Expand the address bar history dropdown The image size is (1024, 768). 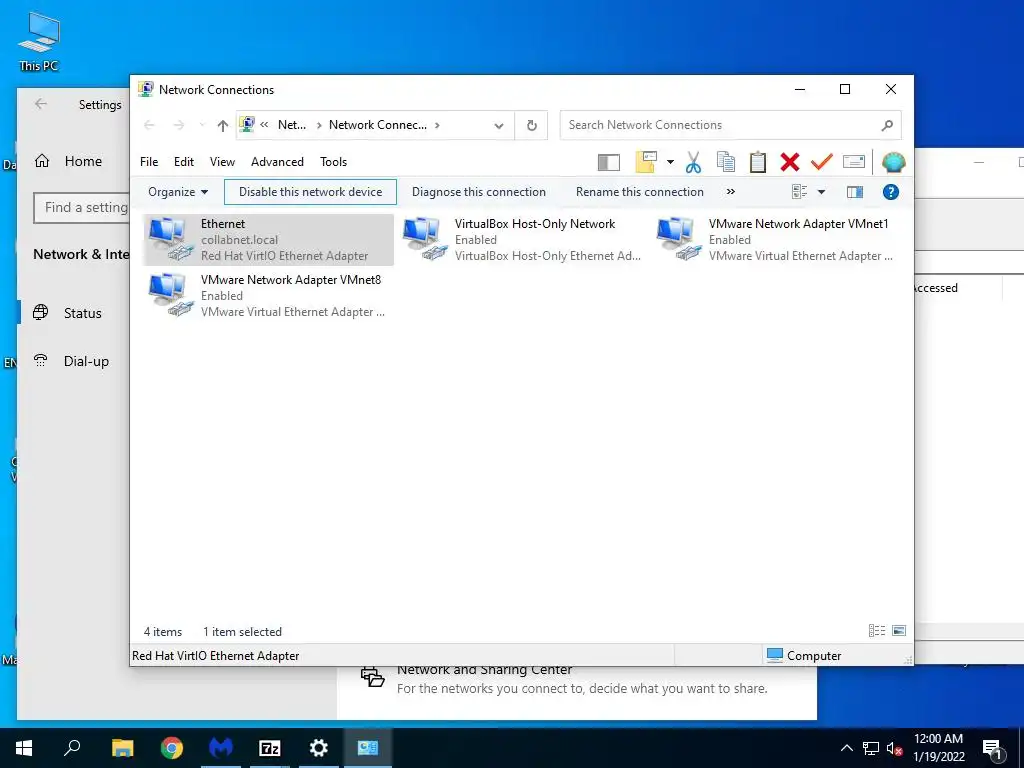pos(499,125)
